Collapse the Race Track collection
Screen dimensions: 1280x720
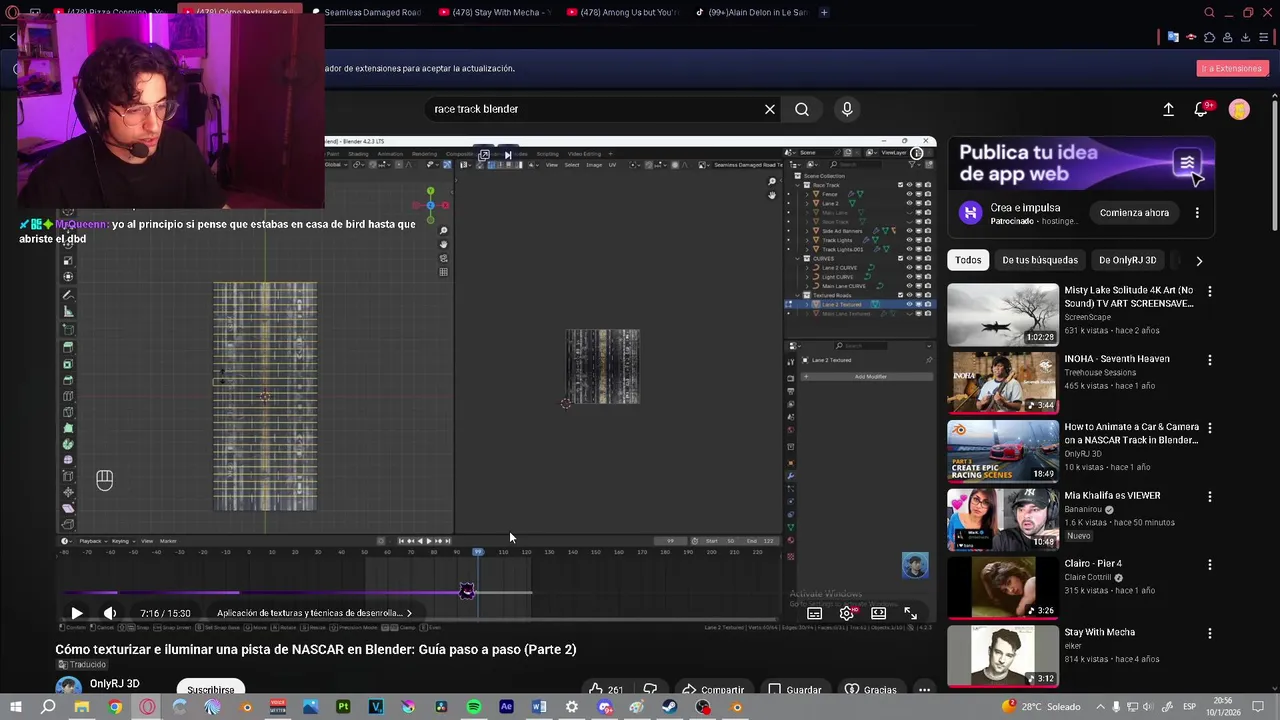[x=797, y=185]
